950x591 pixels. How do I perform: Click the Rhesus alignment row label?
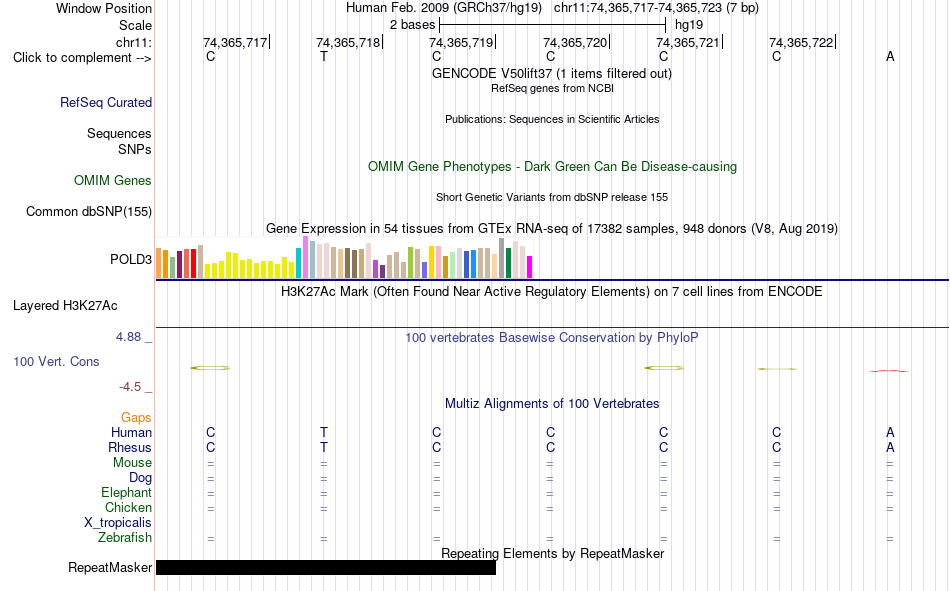pyautogui.click(x=130, y=448)
